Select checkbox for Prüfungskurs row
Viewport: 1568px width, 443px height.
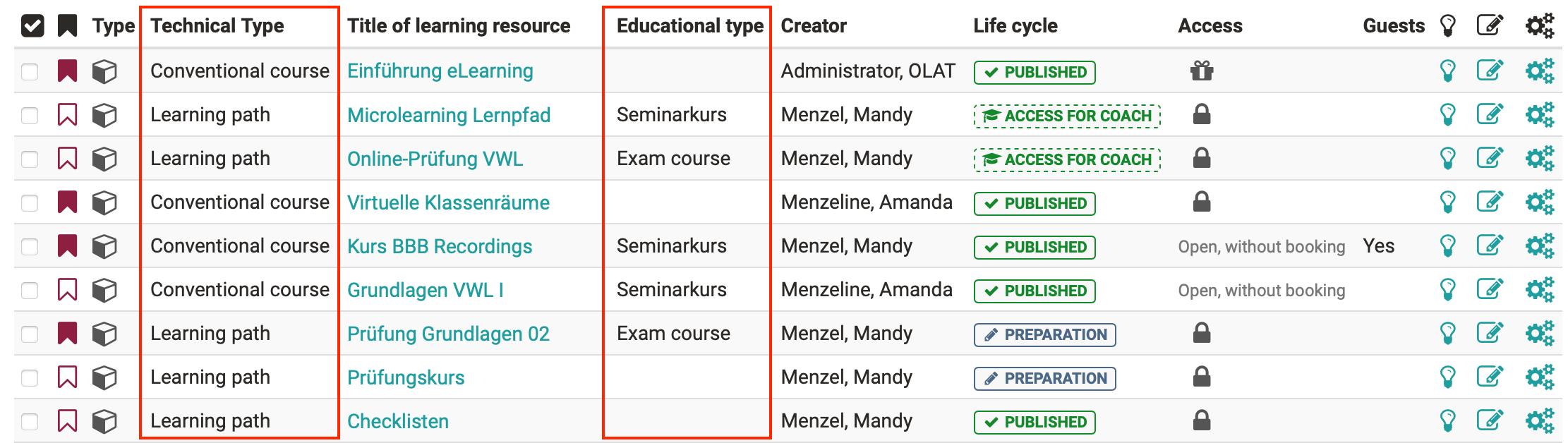point(30,377)
